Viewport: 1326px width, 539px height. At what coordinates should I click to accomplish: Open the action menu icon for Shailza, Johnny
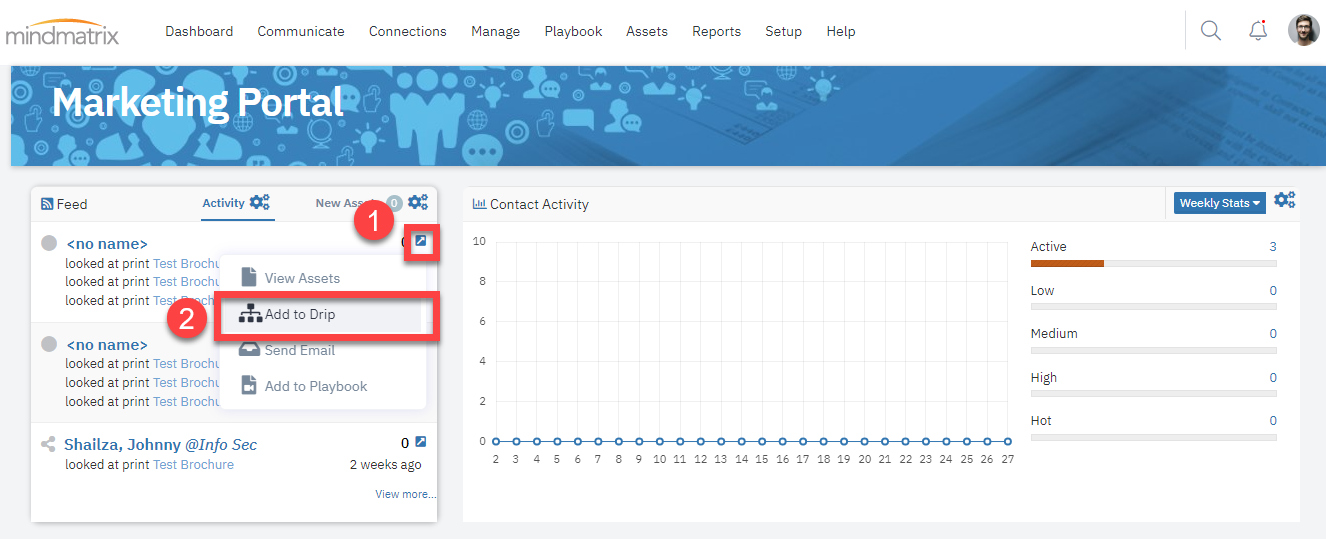[420, 442]
